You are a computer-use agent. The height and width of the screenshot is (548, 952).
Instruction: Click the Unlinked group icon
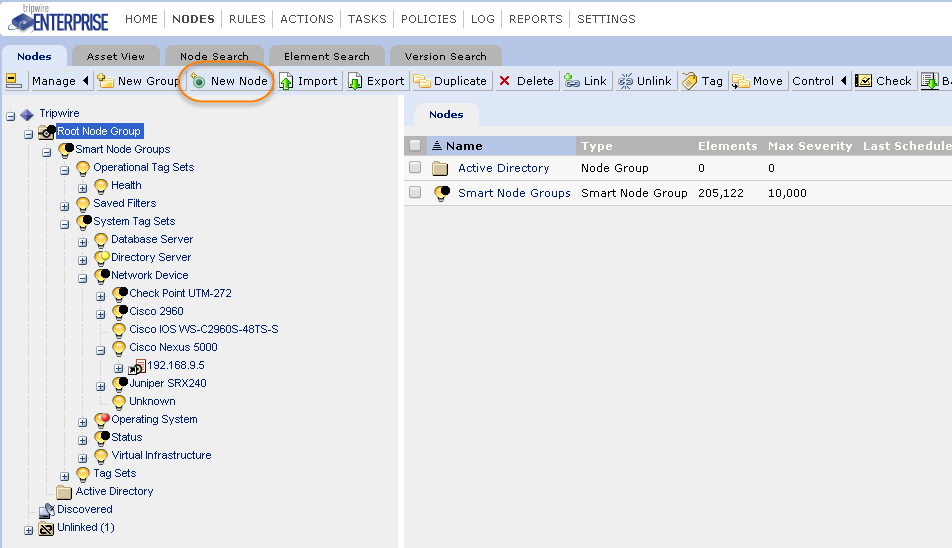click(47, 528)
